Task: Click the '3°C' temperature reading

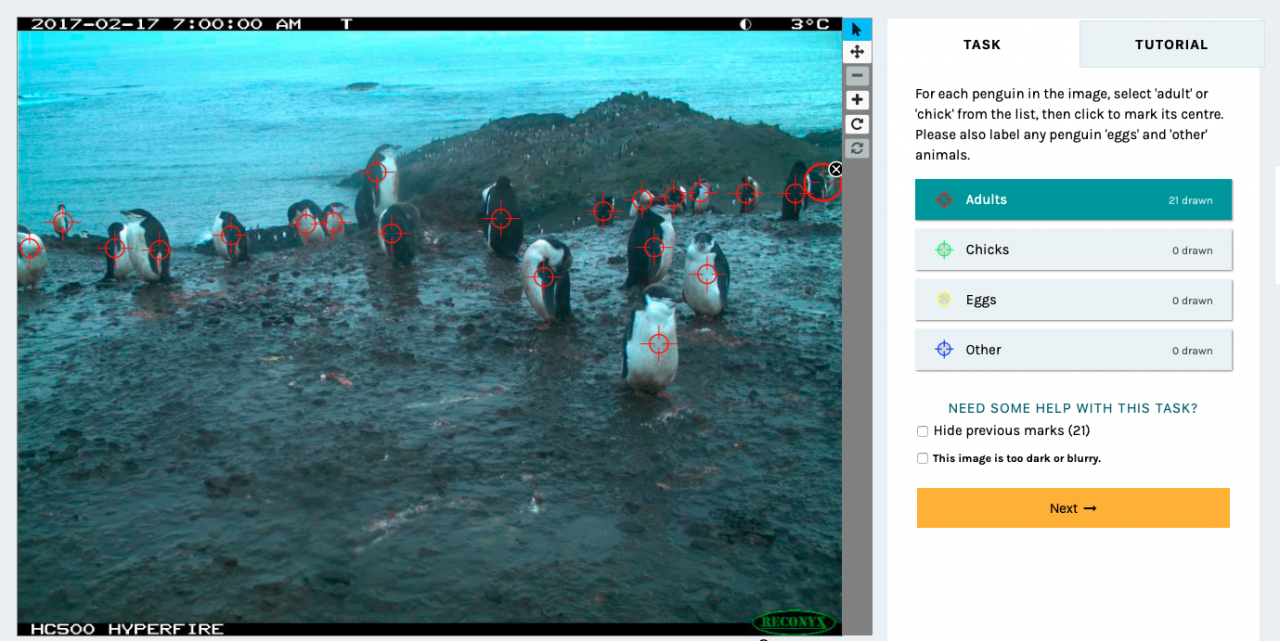Action: coord(810,24)
